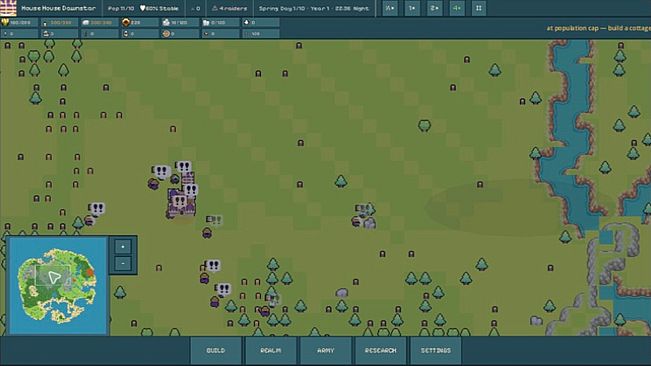Set game speed to 1x
Screen dimensions: 651x366
pos(412,8)
